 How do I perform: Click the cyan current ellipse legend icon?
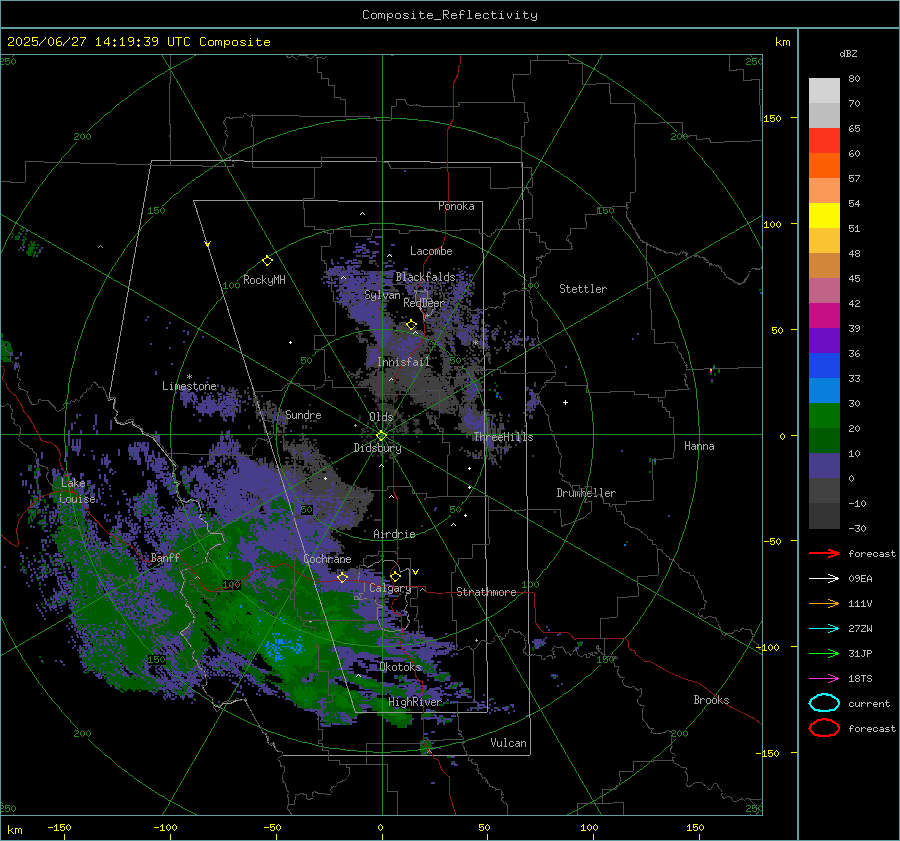point(824,703)
